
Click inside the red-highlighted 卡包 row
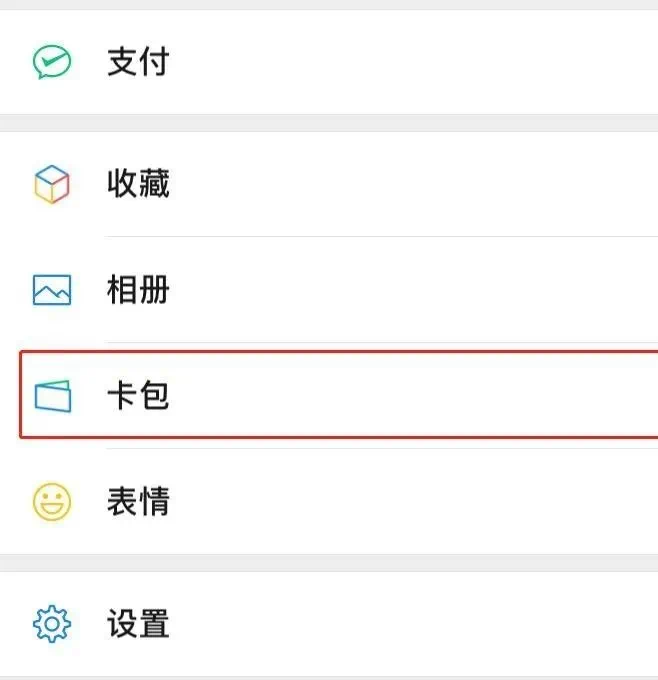pyautogui.click(x=420, y=396)
